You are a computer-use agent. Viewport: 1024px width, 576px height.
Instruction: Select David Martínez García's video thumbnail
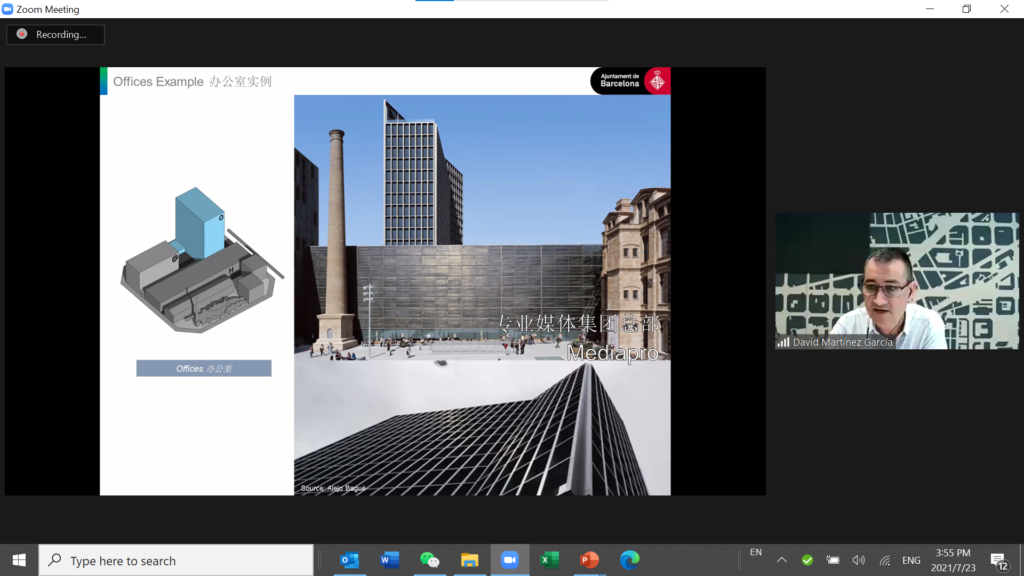point(896,281)
